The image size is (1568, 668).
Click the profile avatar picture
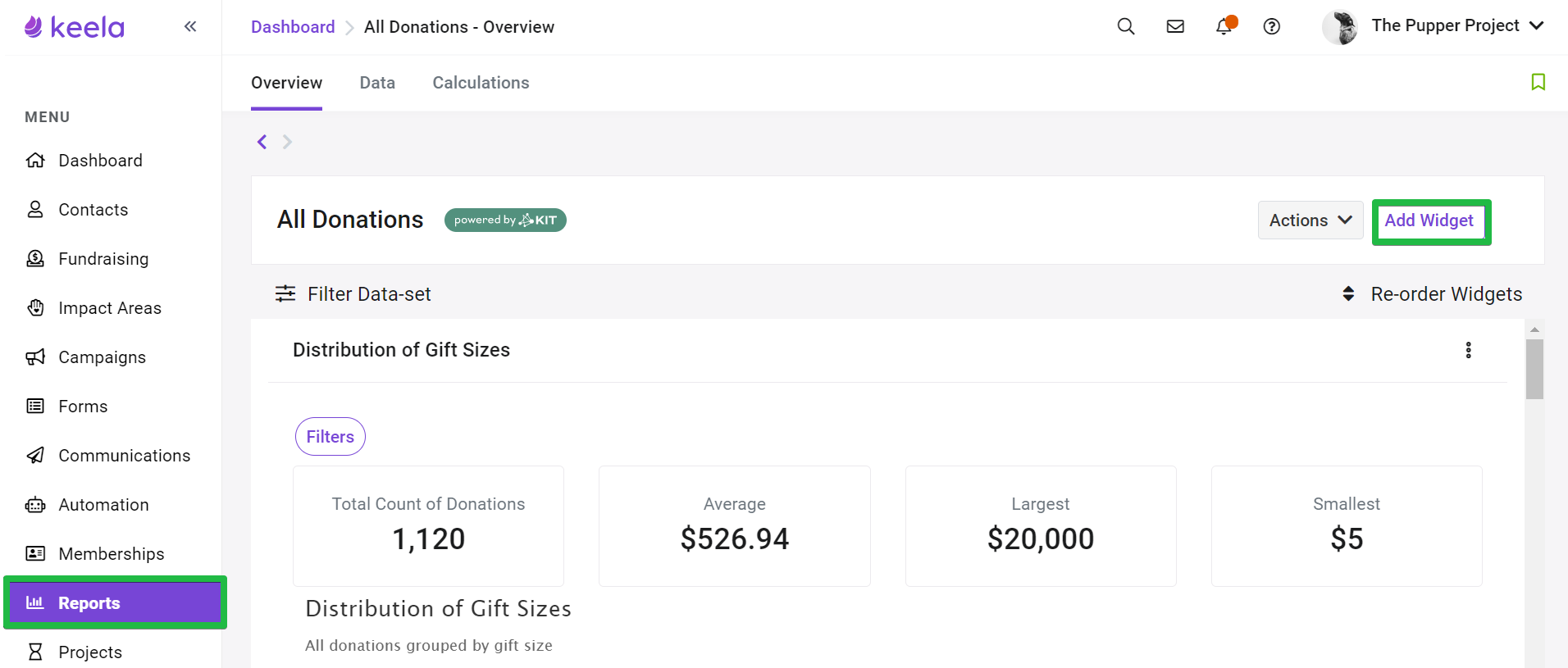tap(1340, 27)
